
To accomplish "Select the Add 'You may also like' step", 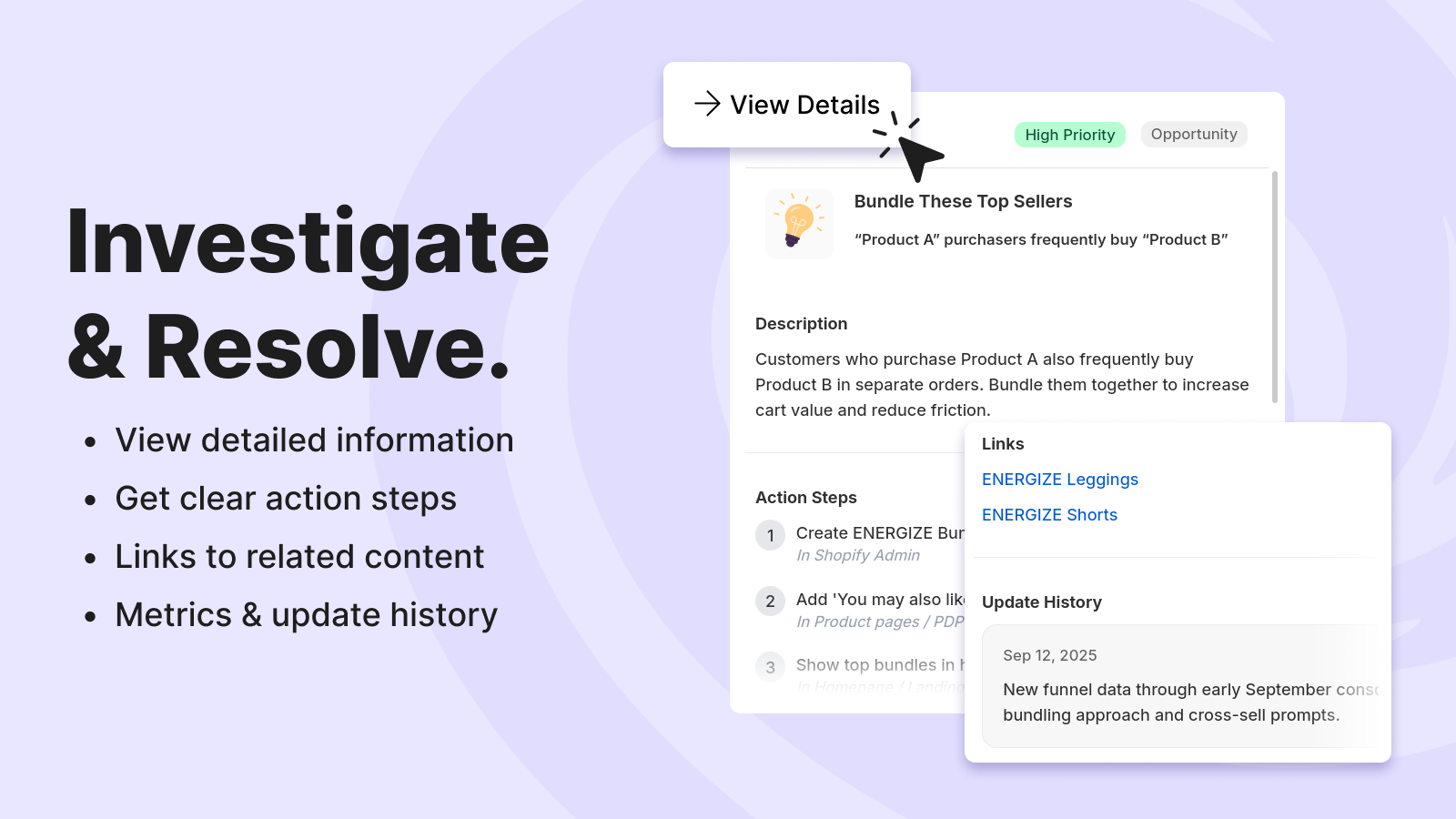I will (x=879, y=600).
